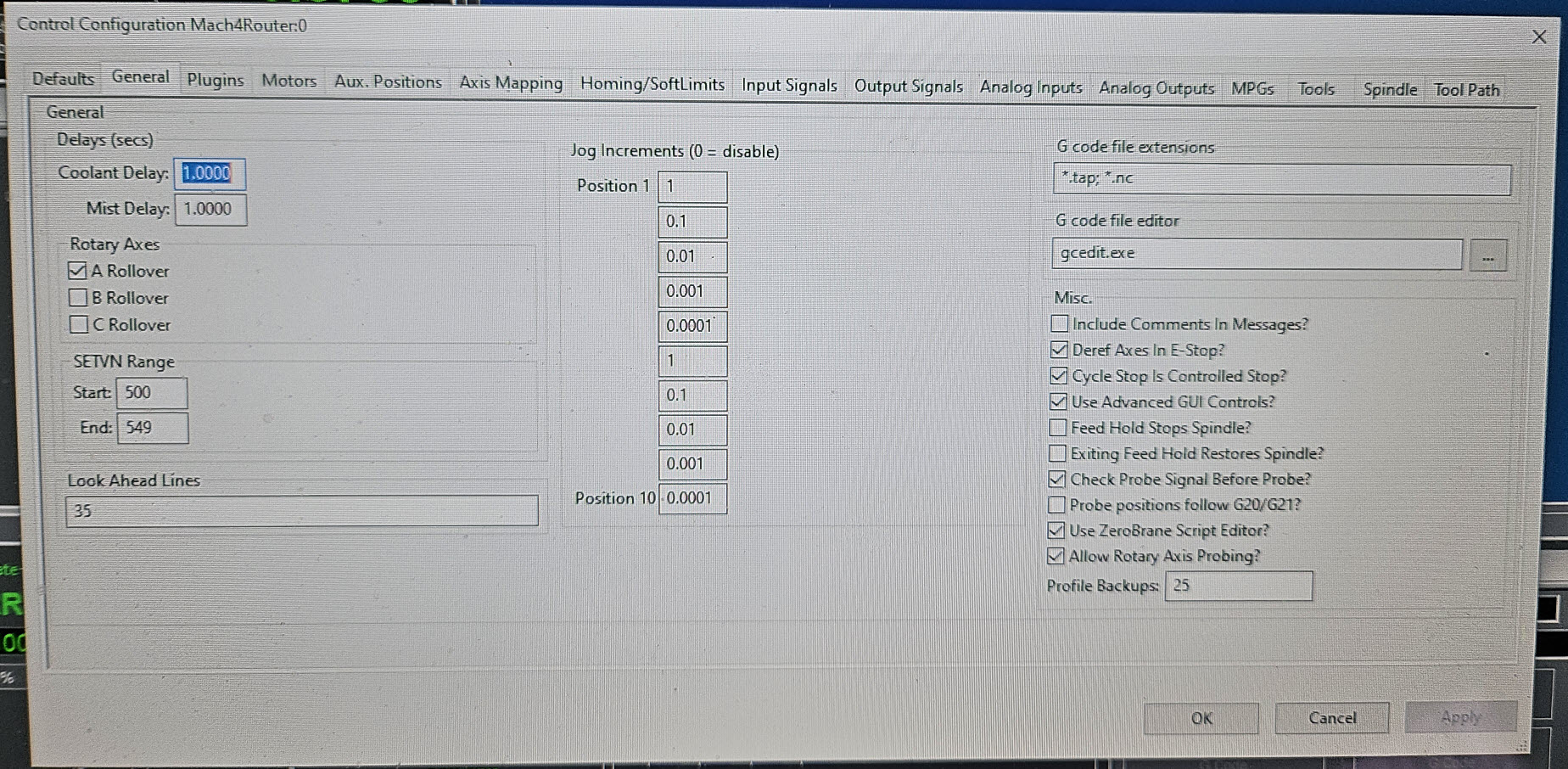
Task: Uncheck the A Rollover checkbox
Action: pyautogui.click(x=77, y=271)
